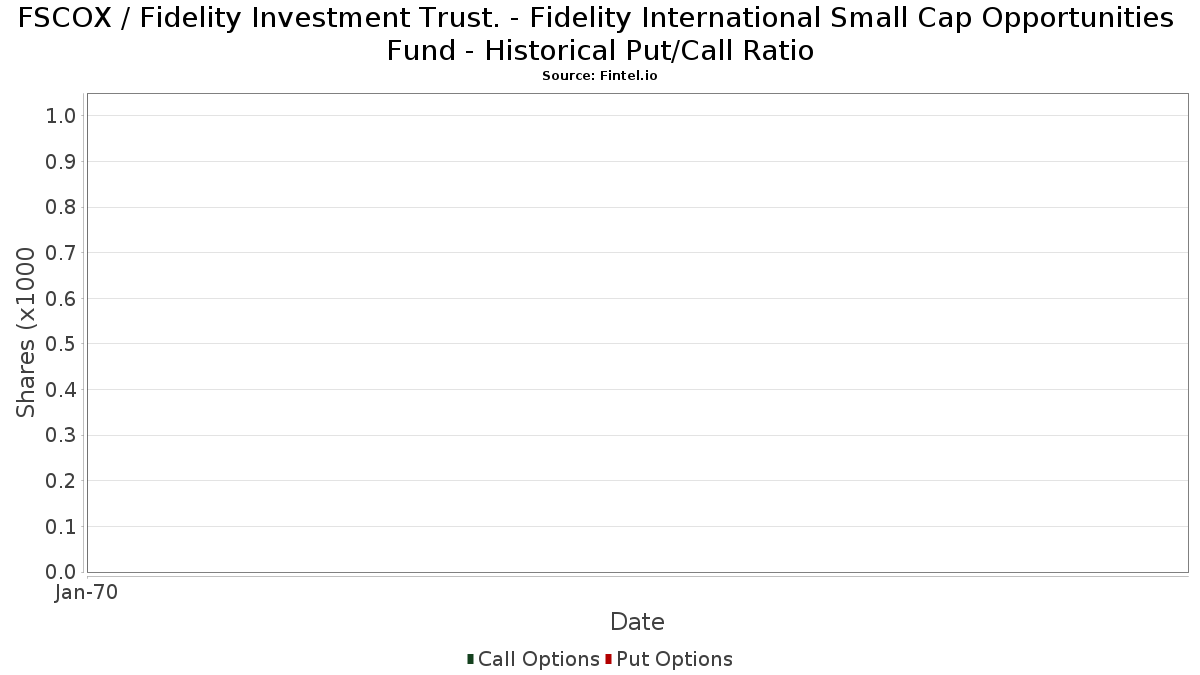Click the Shares (x1000 y-axis title
This screenshot has height=675, width=1200.
tap(26, 332)
